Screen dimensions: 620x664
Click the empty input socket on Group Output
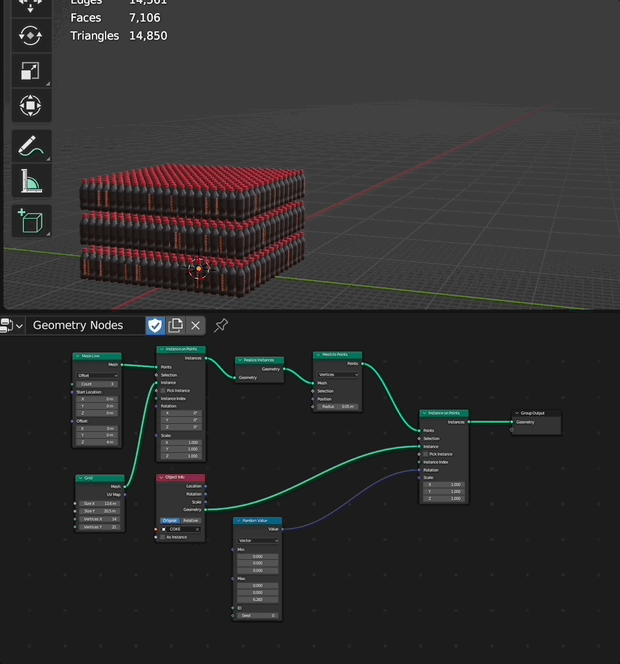[512, 430]
